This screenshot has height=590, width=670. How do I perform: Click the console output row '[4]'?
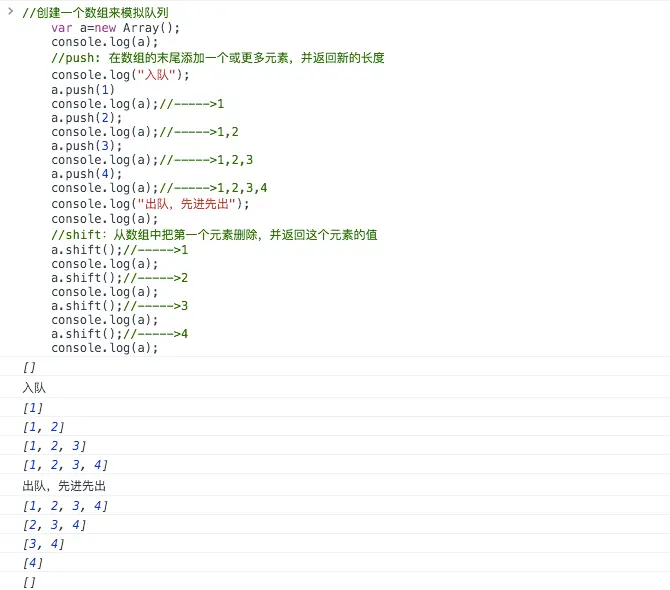click(x=335, y=563)
